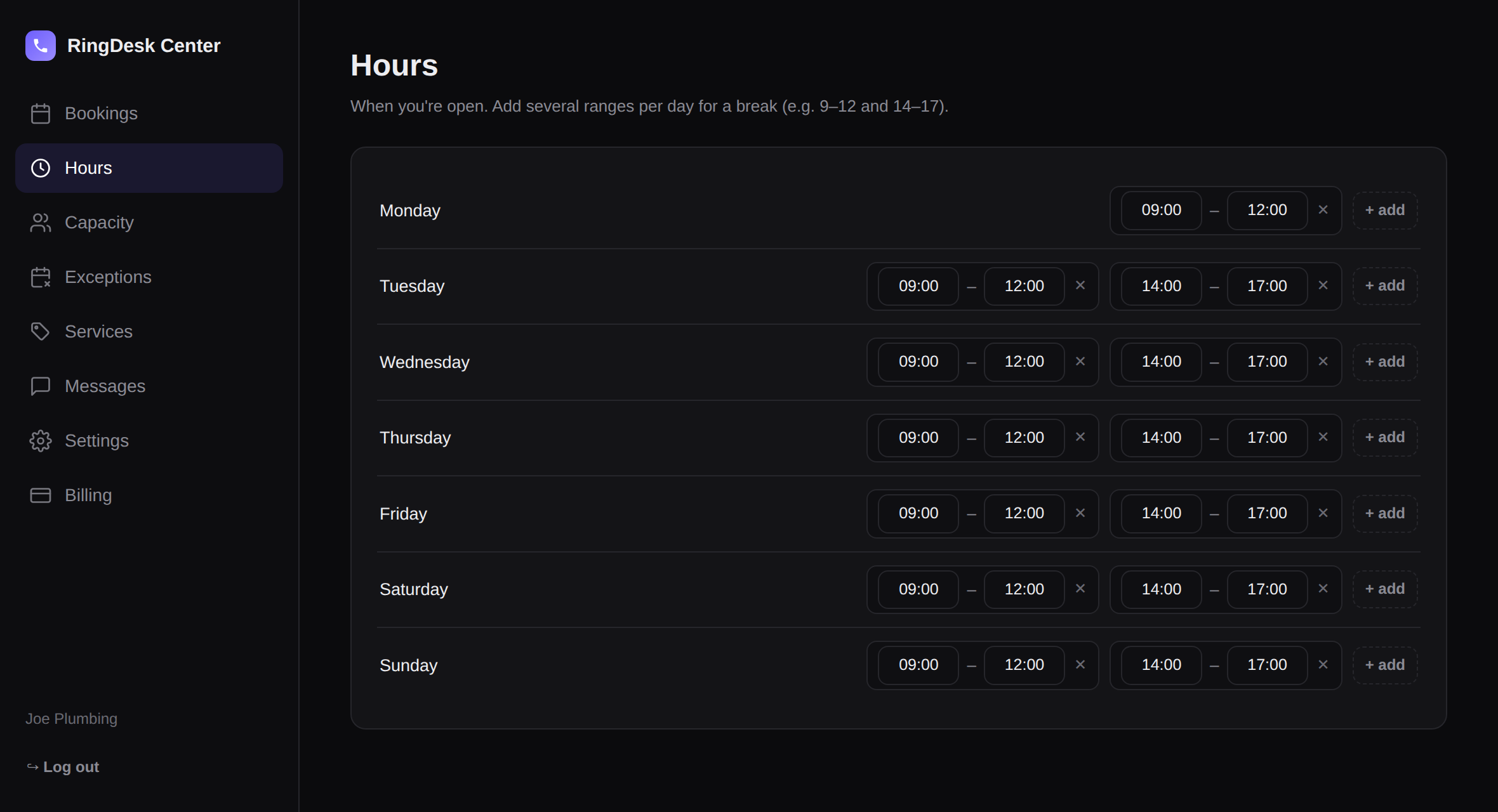Change Thursday's 17:00 end time
The width and height of the screenshot is (1498, 812).
[1267, 437]
